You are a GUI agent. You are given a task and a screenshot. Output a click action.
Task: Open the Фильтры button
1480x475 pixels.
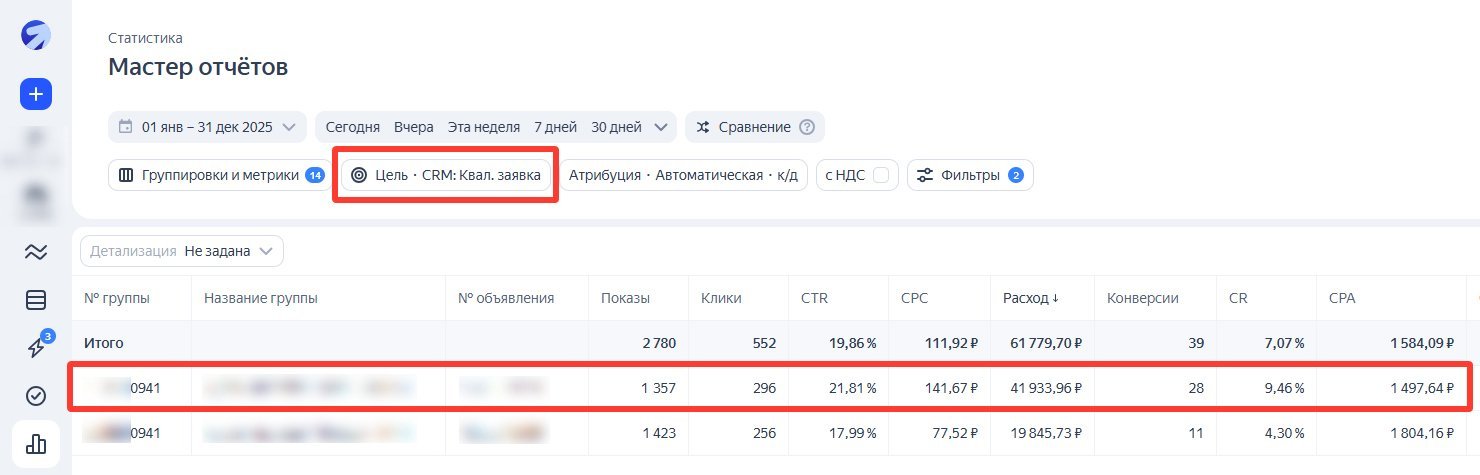click(970, 175)
